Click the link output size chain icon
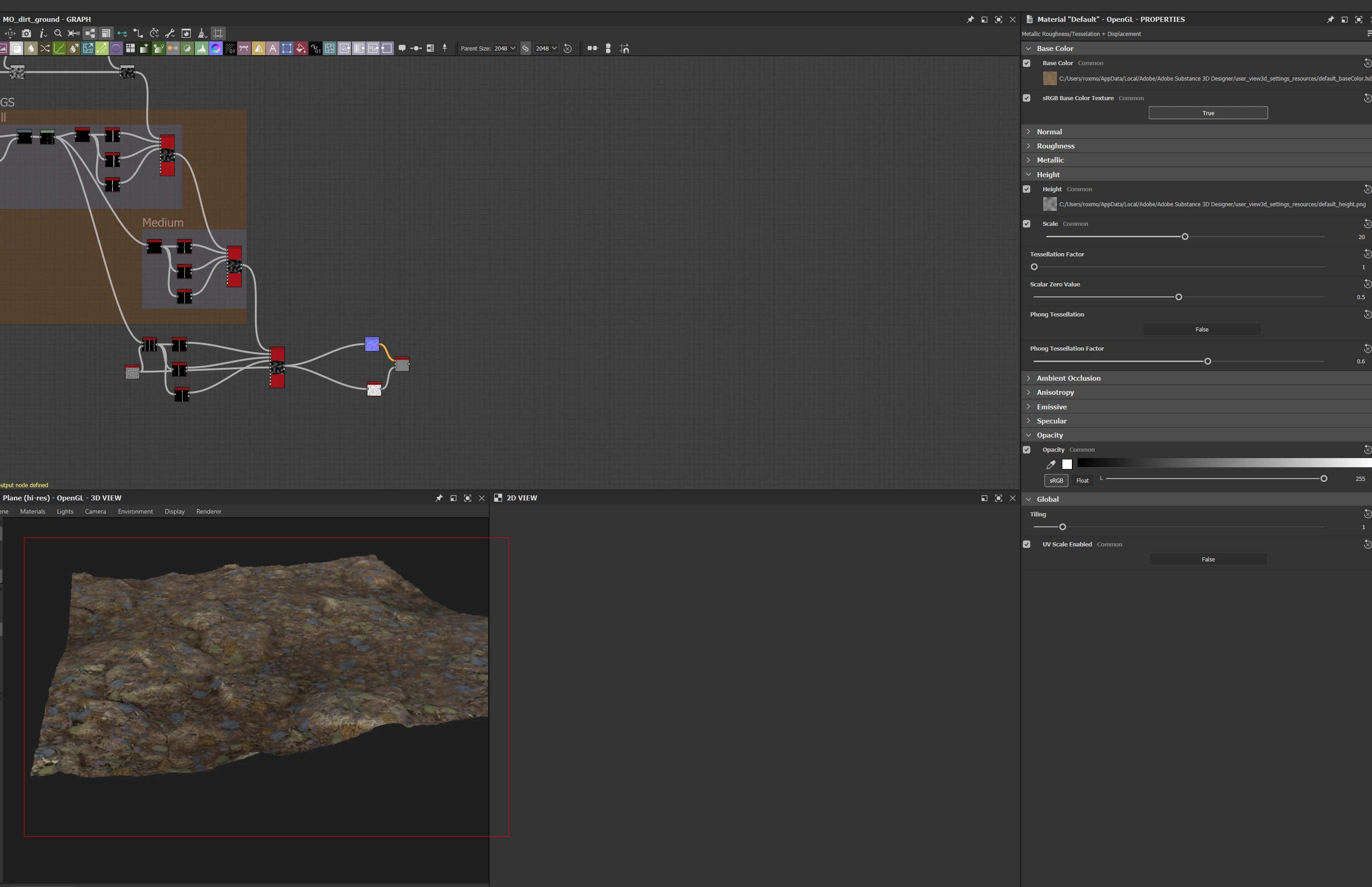 coord(525,48)
